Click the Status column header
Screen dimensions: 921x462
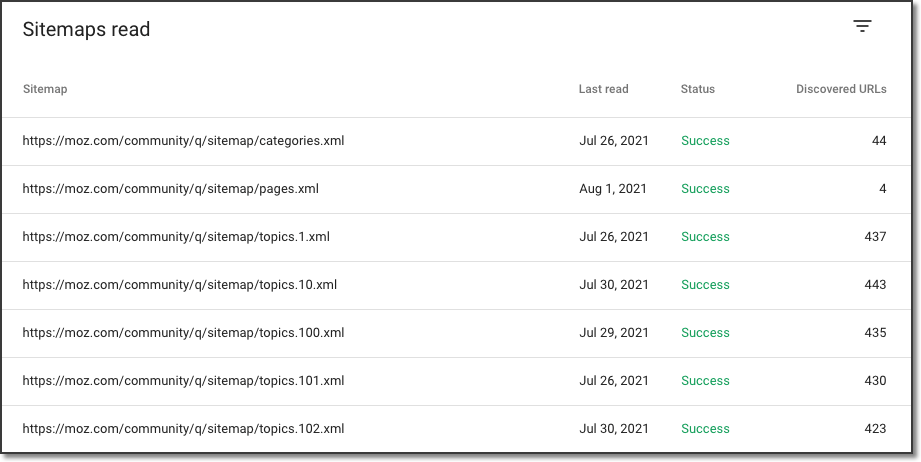coord(697,89)
